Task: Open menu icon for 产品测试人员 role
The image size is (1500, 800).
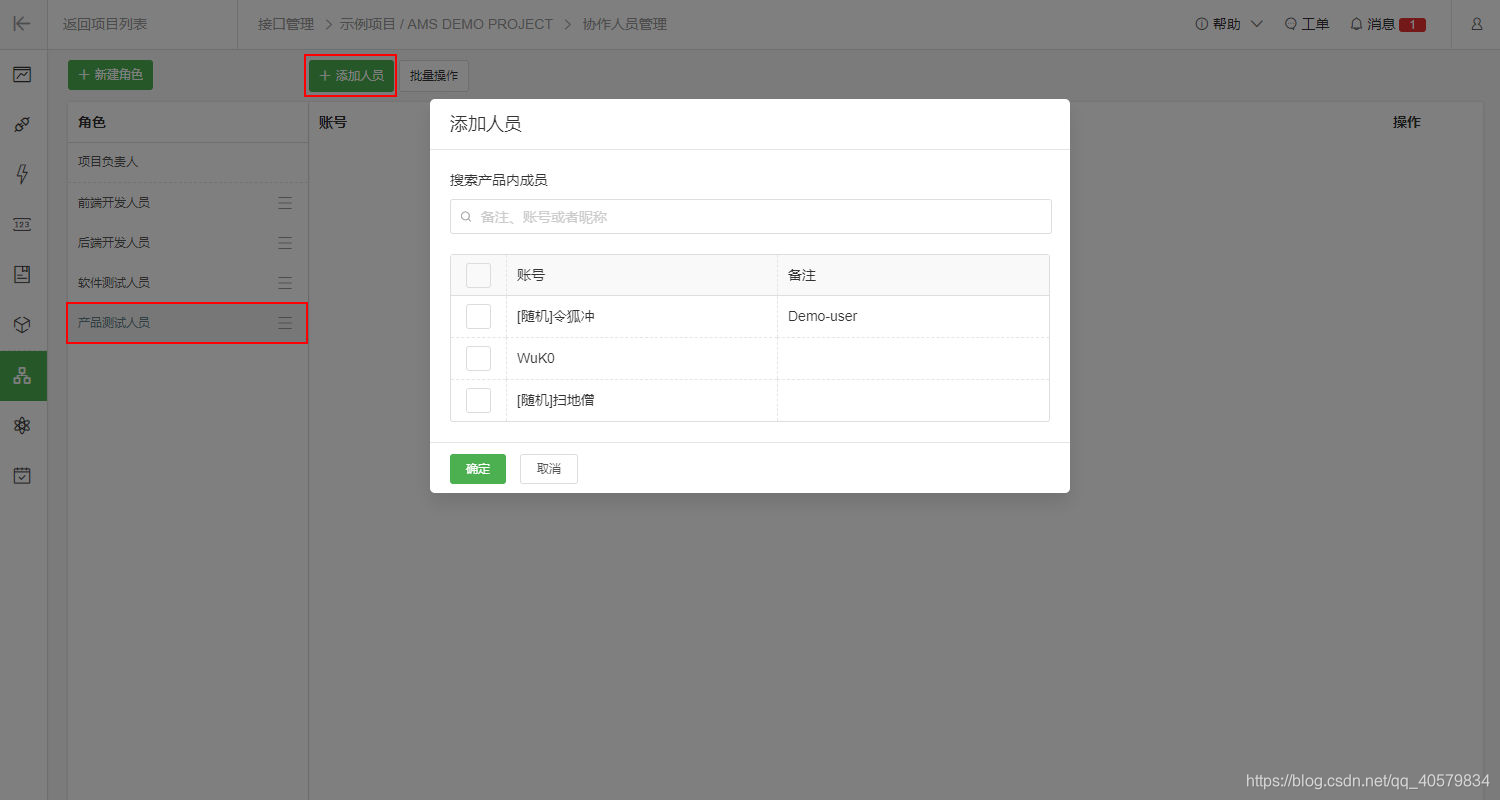Action: point(285,323)
